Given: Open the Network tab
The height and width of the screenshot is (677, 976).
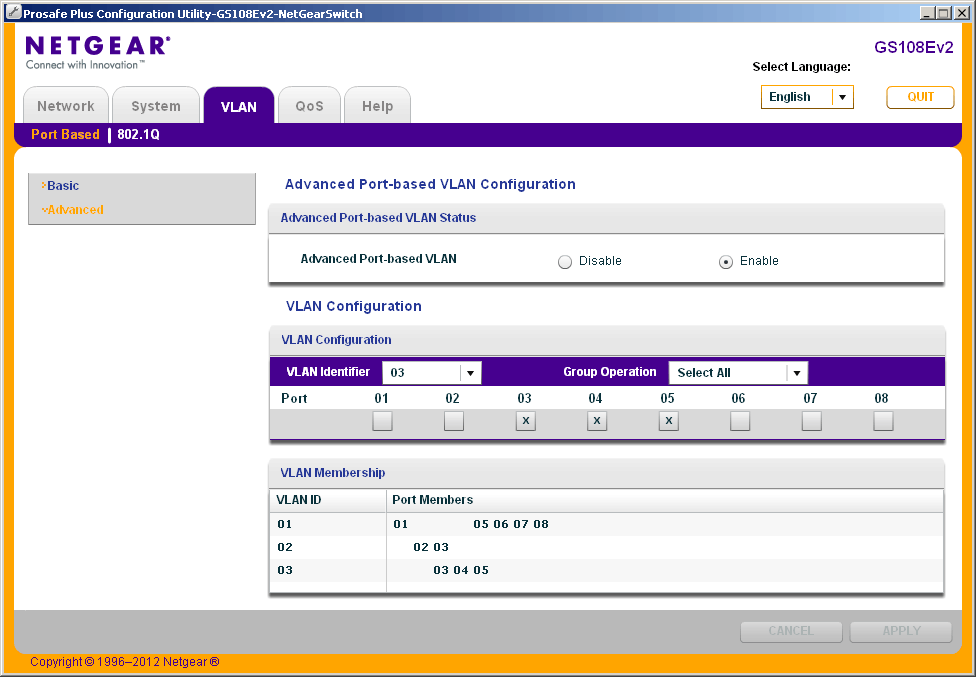Looking at the screenshot, I should click(66, 106).
